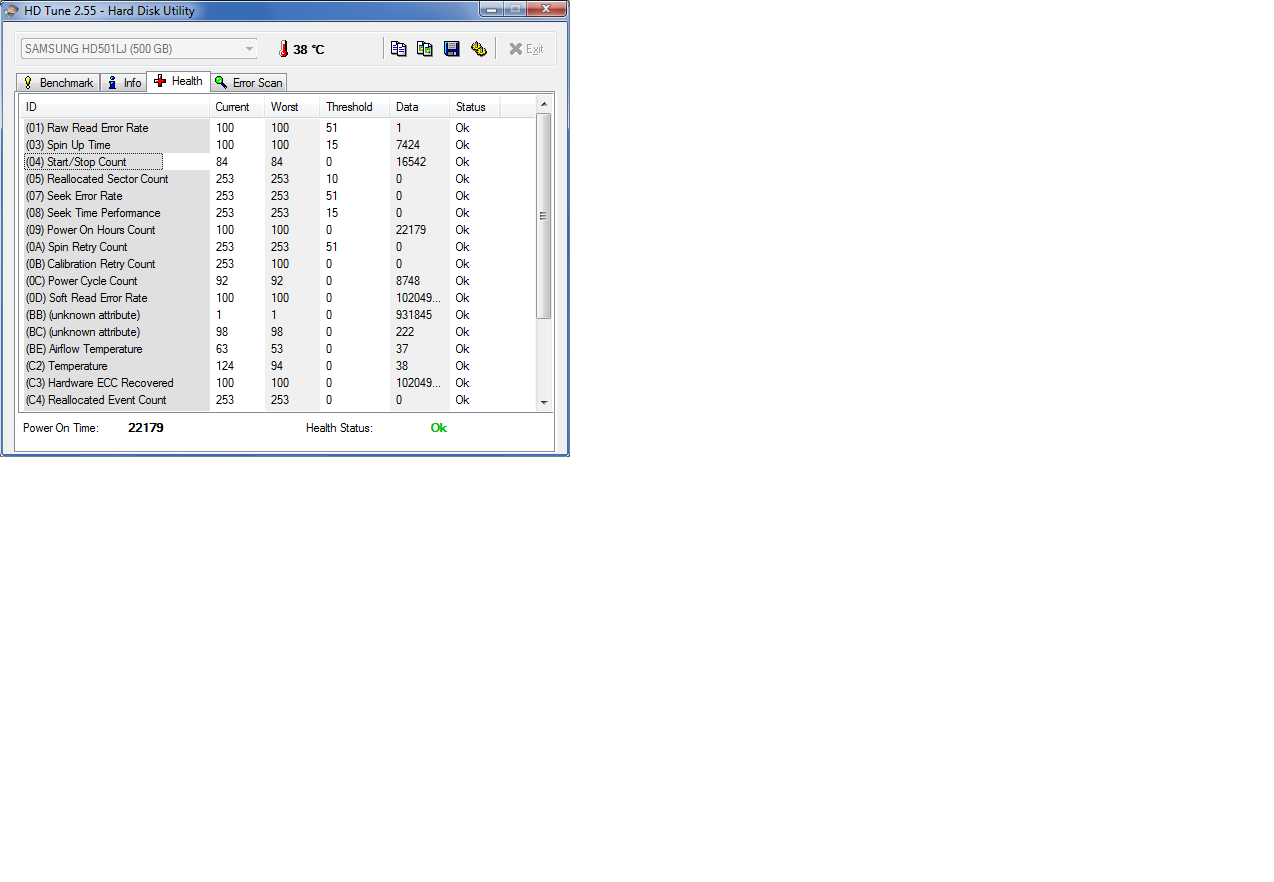This screenshot has width=1274, height=882.
Task: Click the copy screenshot to clipboard icon
Action: coord(425,49)
